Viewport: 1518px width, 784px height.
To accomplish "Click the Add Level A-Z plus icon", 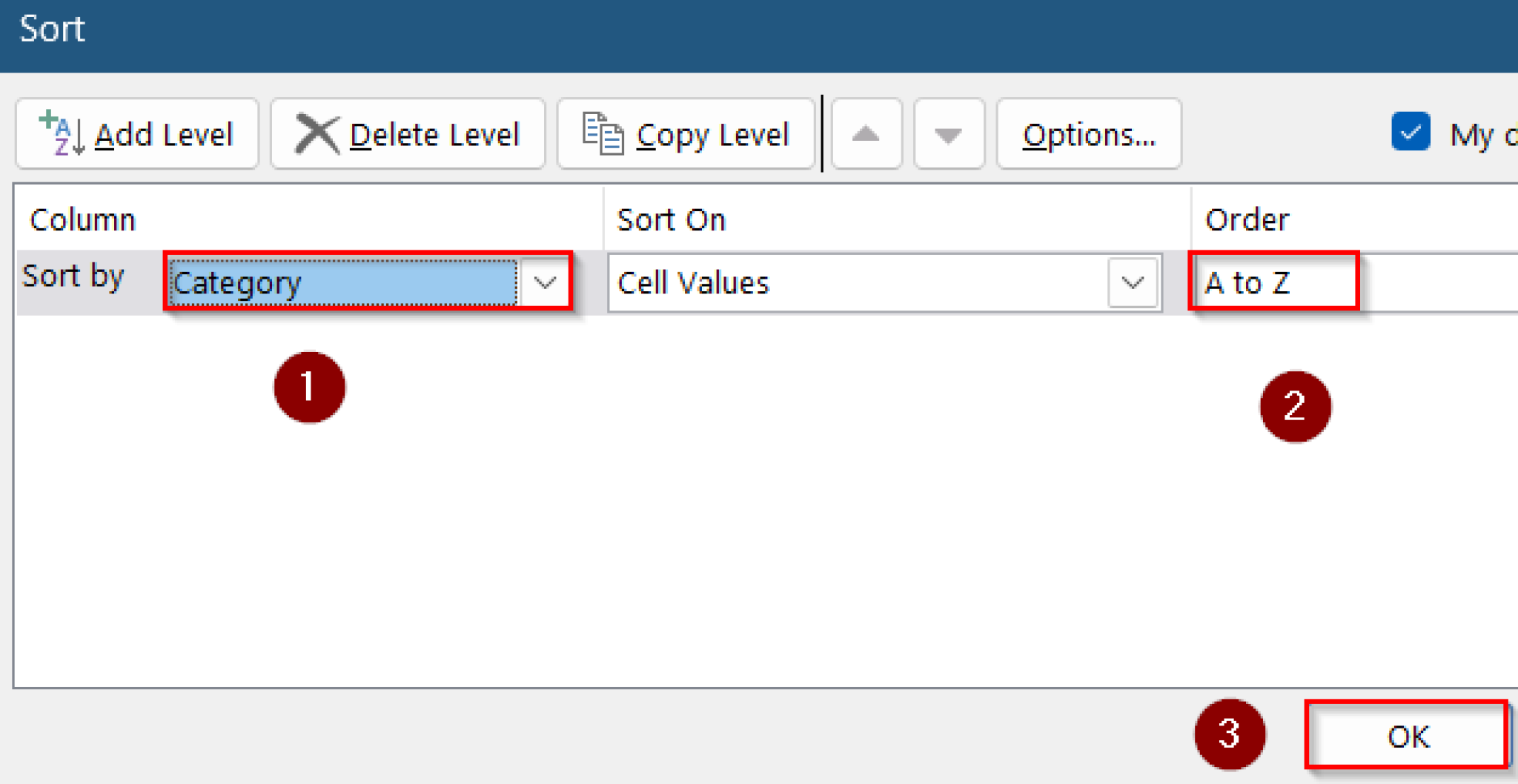I will click(x=59, y=132).
